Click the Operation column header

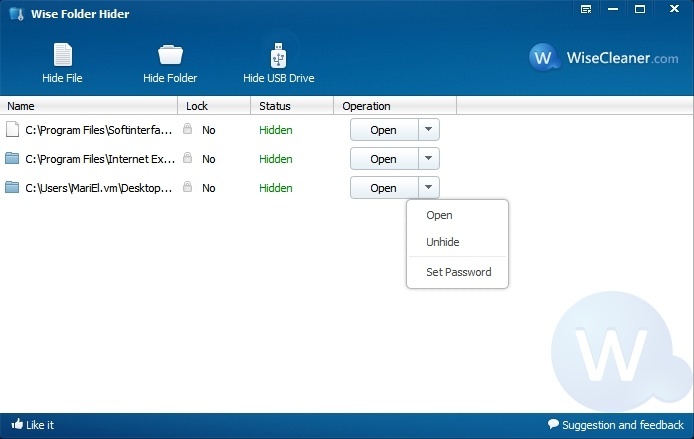[x=395, y=106]
